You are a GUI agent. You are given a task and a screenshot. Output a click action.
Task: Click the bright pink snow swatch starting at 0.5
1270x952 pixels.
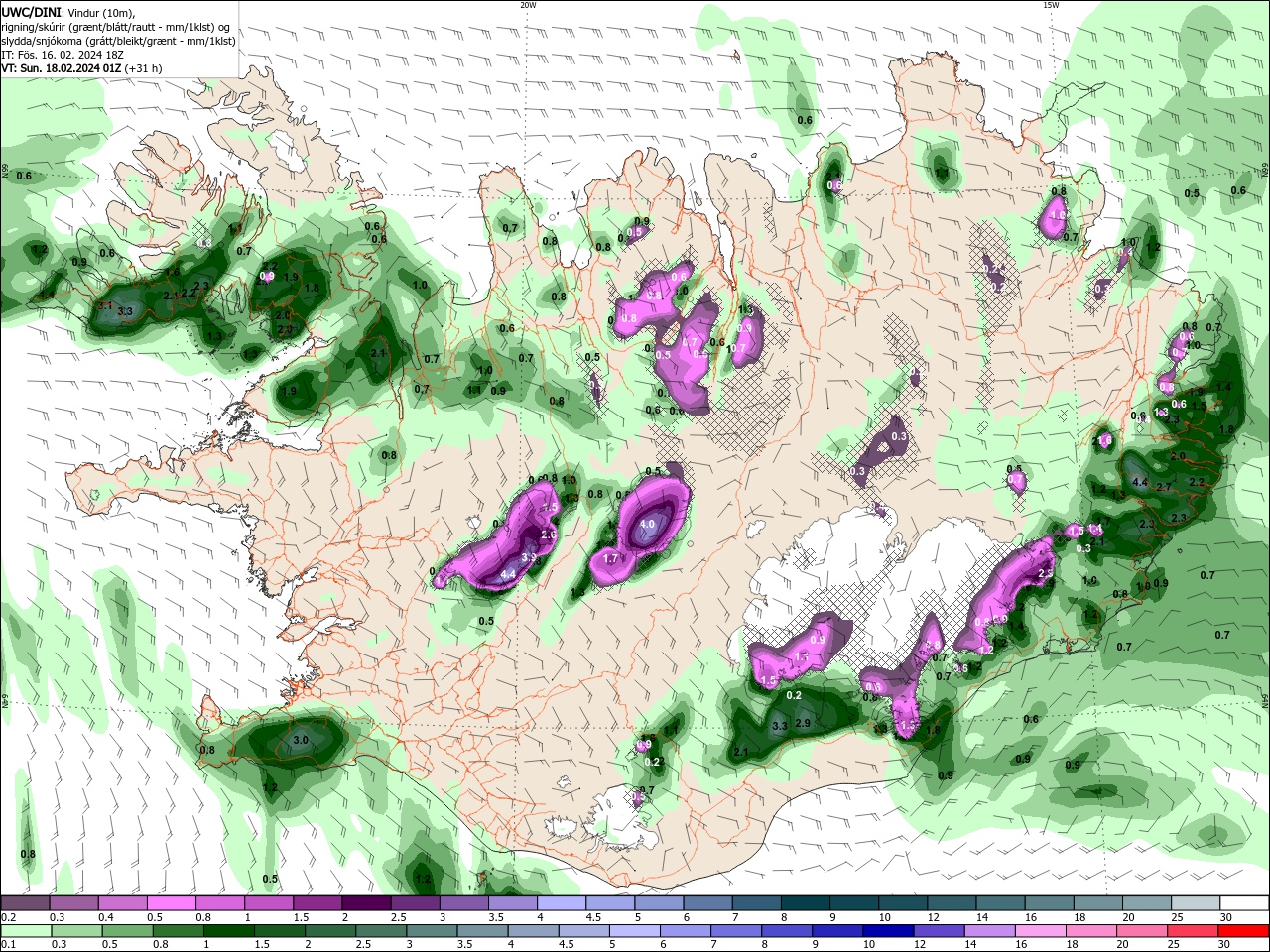tap(172, 903)
